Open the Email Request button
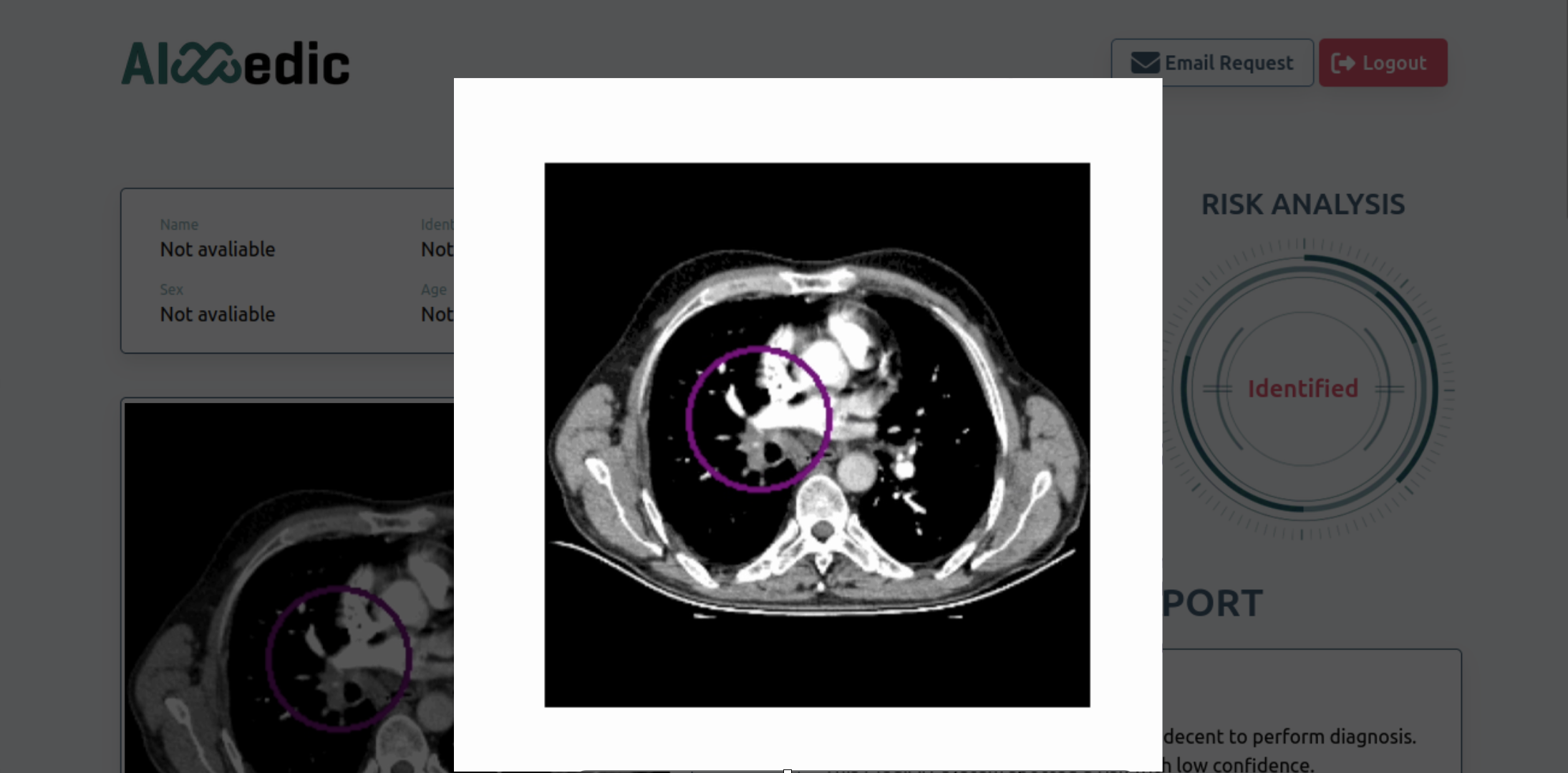The width and height of the screenshot is (1568, 773). pos(1212,63)
